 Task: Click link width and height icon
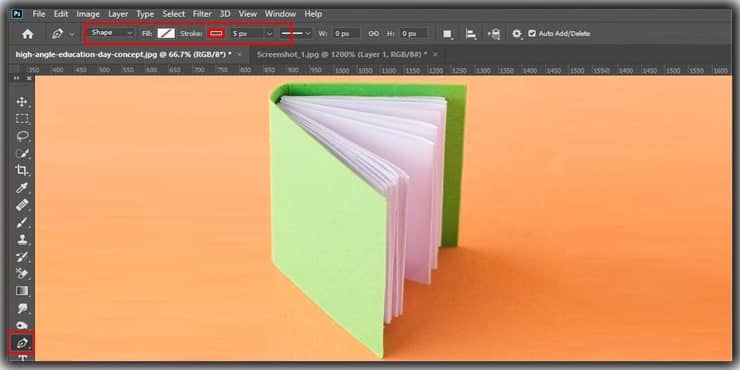(x=373, y=34)
